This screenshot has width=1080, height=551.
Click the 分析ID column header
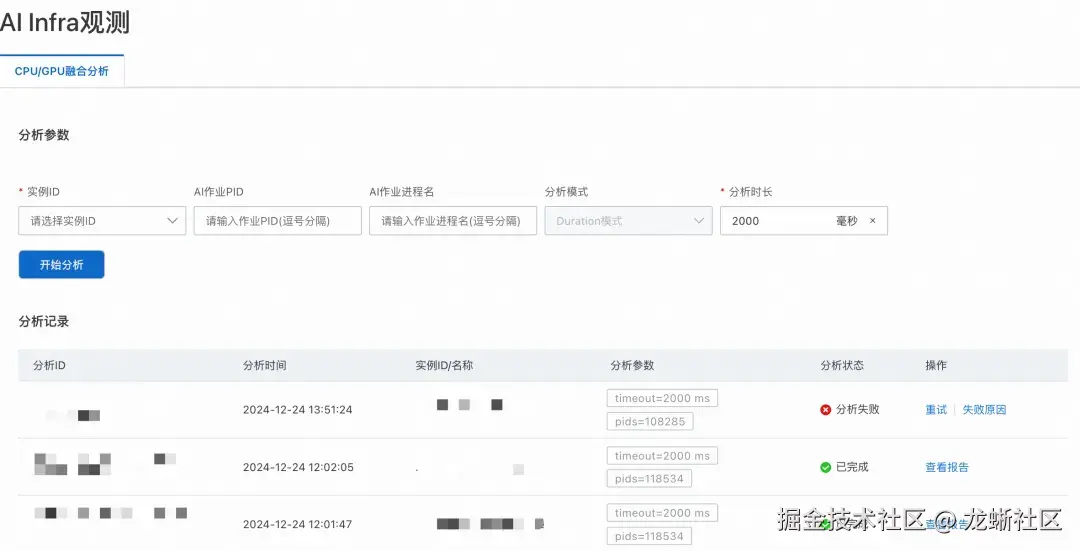coord(50,365)
